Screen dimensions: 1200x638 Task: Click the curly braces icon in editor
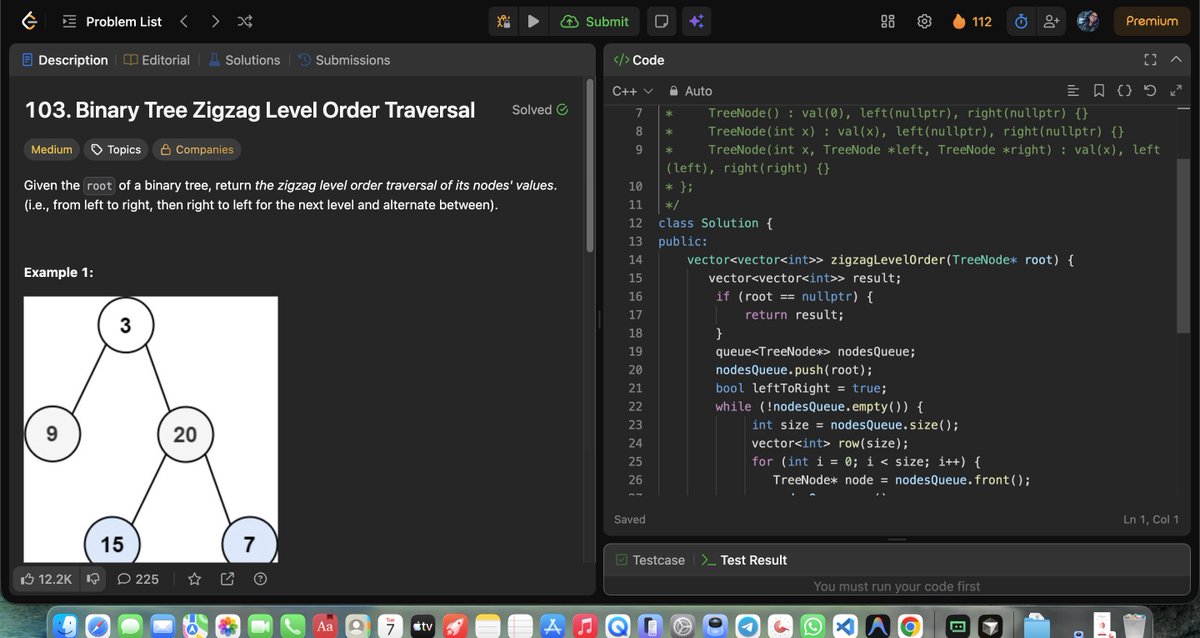click(x=1124, y=91)
